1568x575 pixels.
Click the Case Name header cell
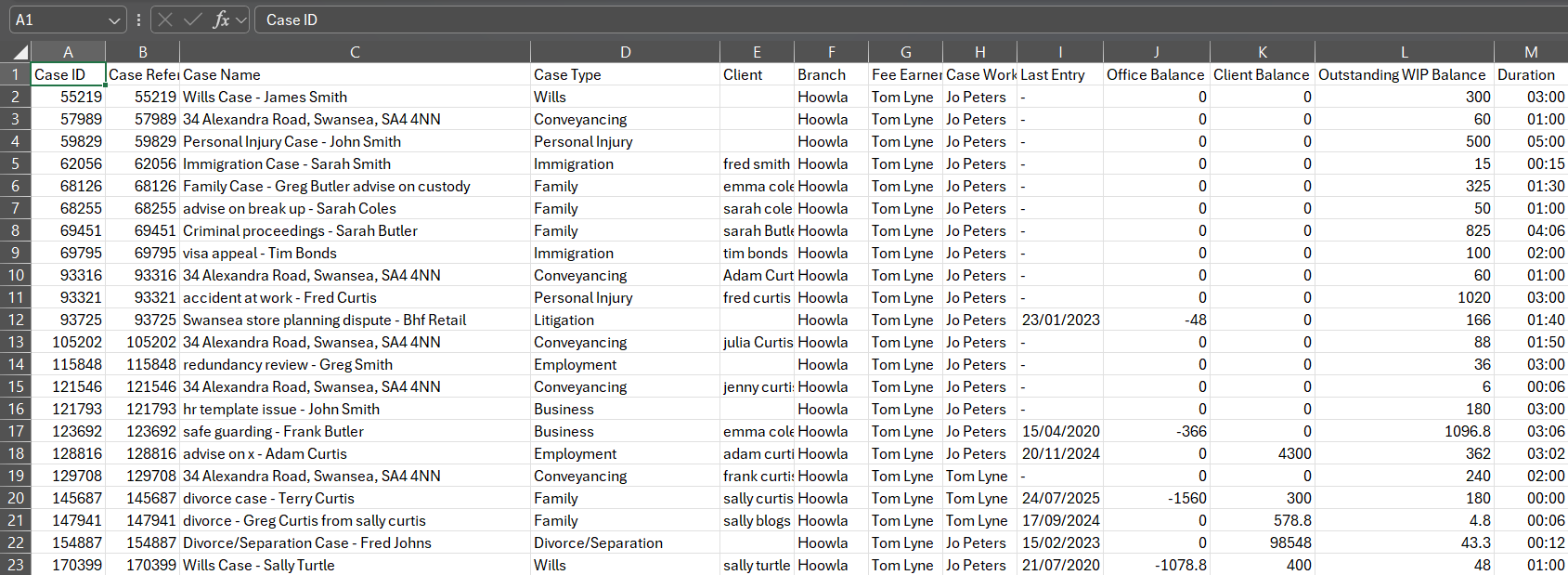click(355, 74)
